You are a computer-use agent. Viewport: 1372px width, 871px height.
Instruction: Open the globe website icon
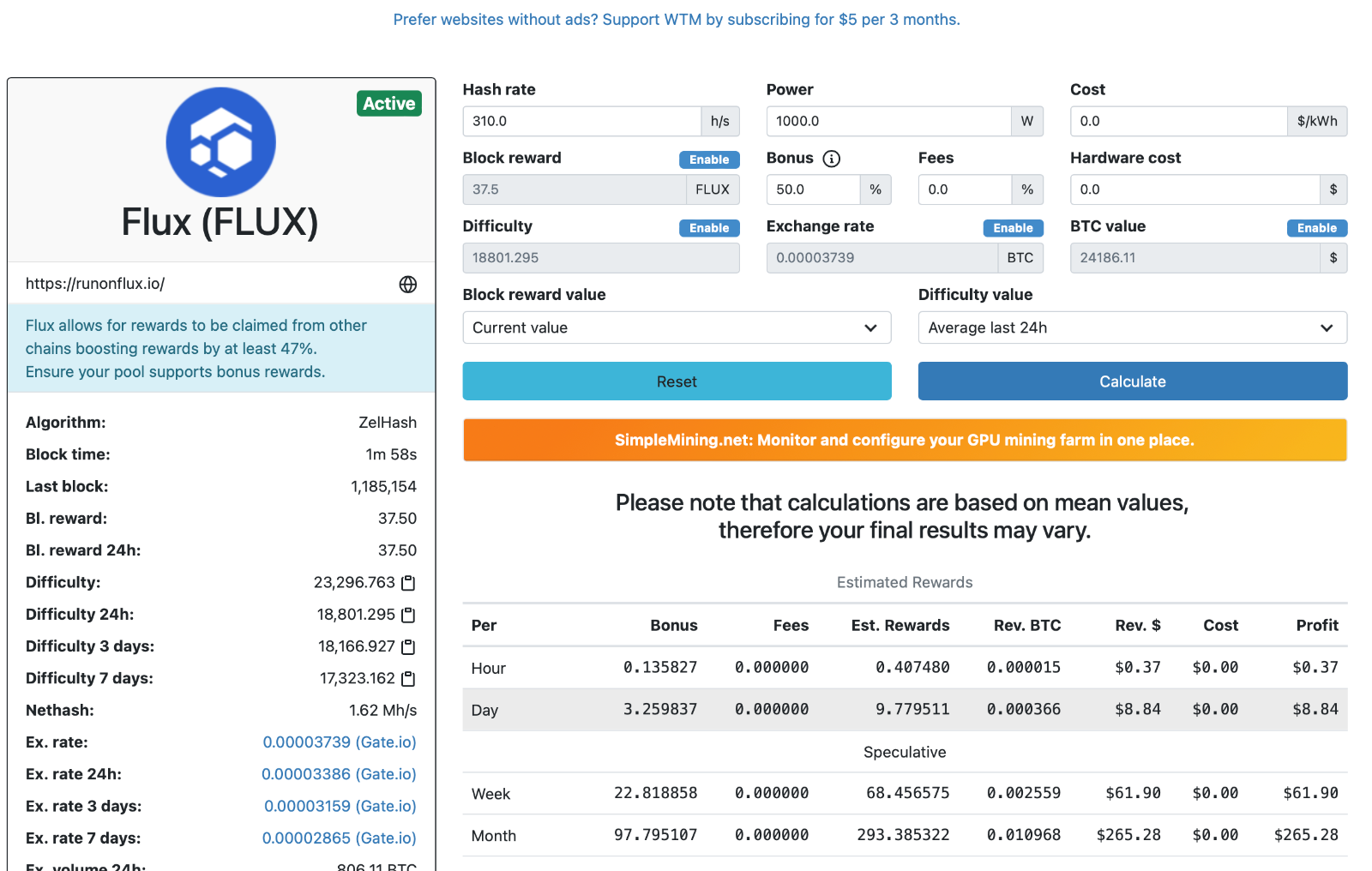pyautogui.click(x=408, y=285)
